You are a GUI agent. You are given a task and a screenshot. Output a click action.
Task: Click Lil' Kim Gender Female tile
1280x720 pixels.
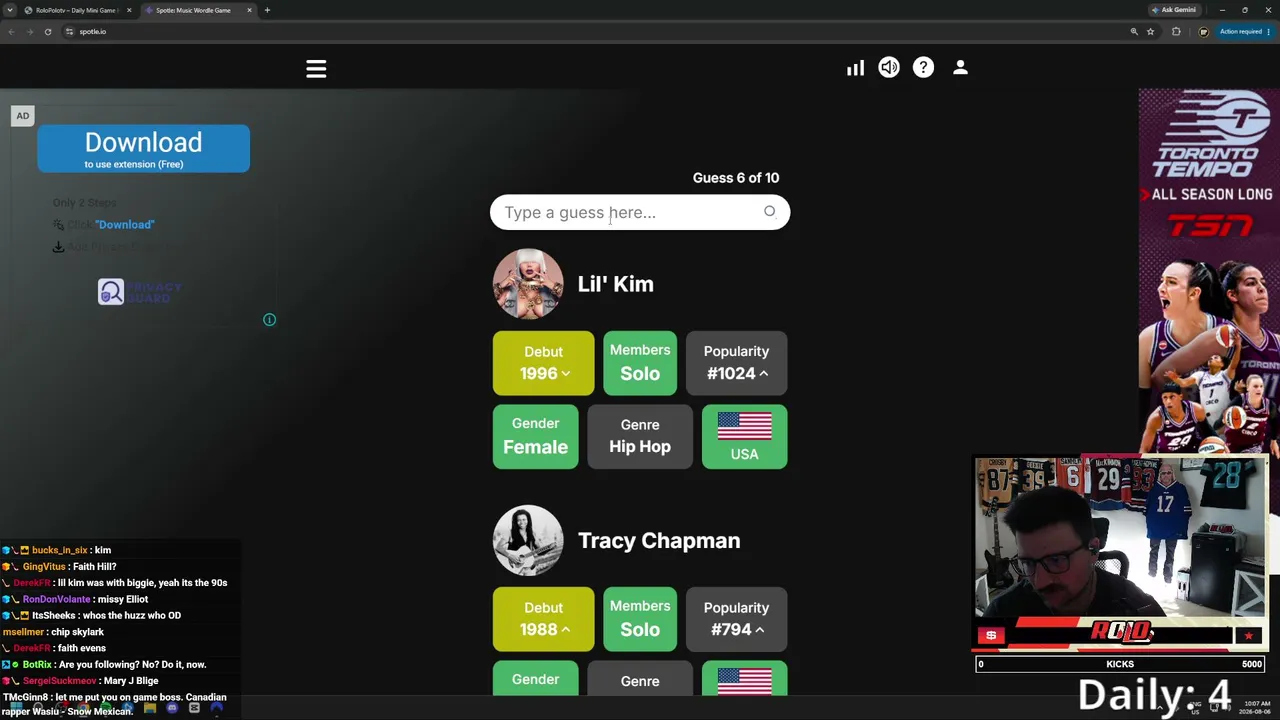[x=535, y=436]
